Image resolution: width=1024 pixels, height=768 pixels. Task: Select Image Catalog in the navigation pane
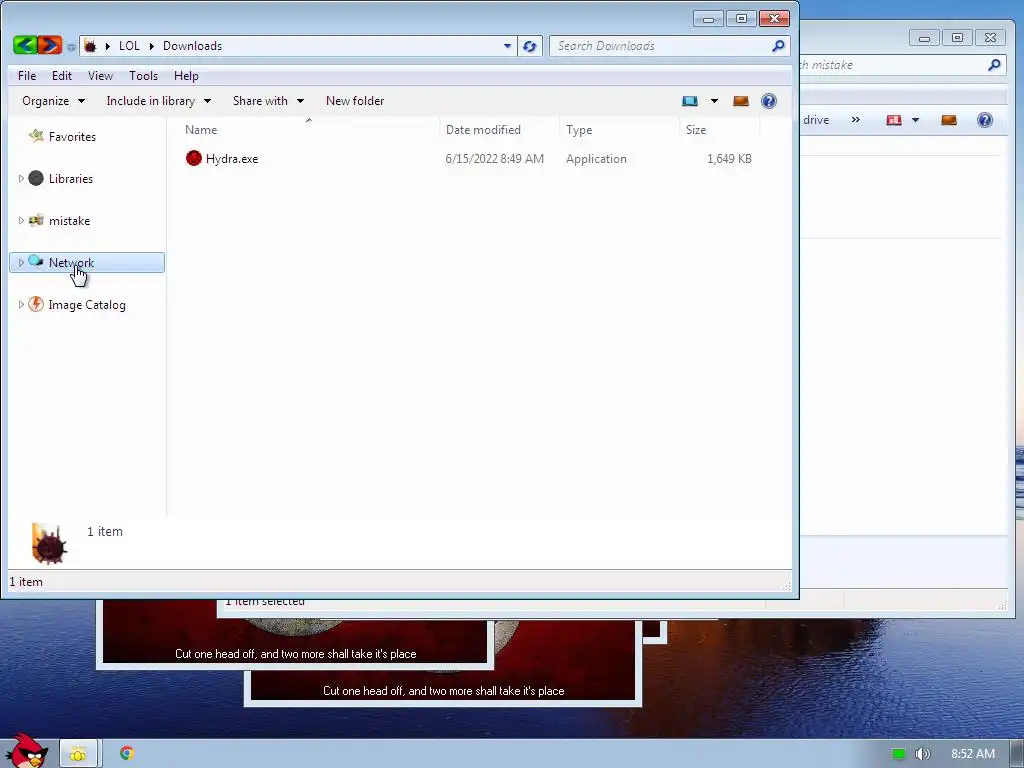pyautogui.click(x=87, y=305)
